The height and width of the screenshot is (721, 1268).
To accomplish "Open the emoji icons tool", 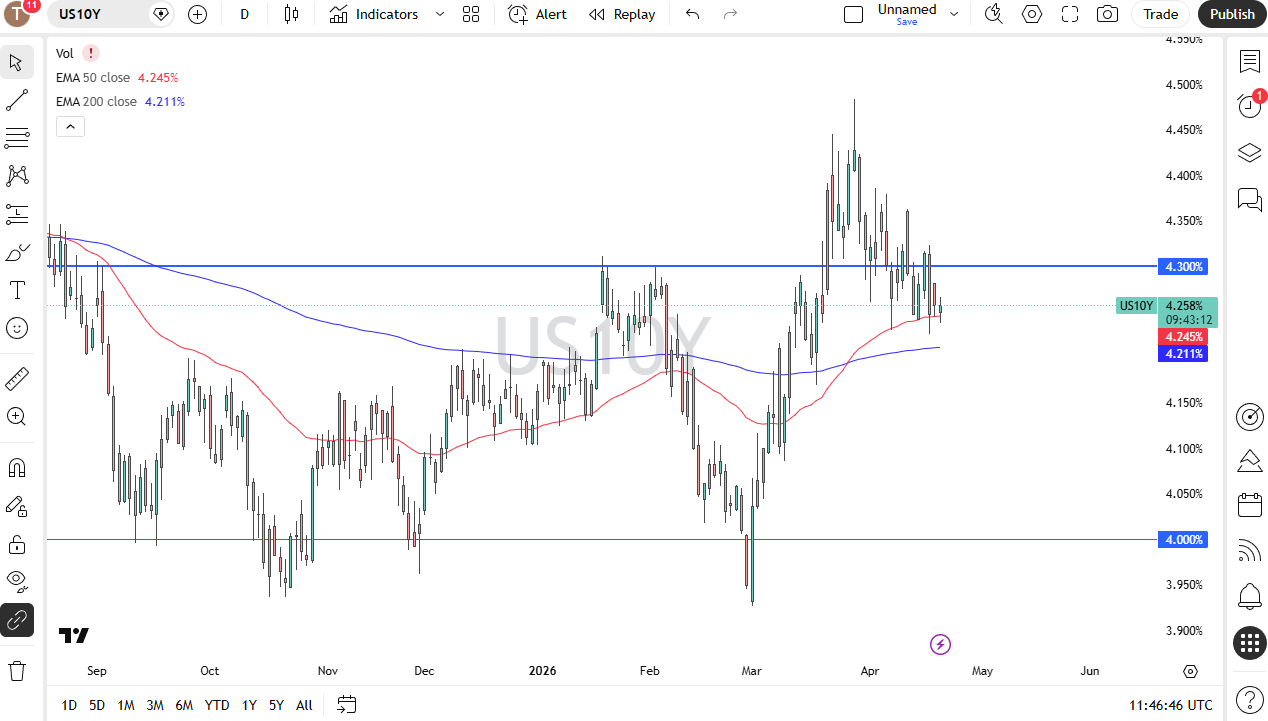I will click(x=17, y=328).
